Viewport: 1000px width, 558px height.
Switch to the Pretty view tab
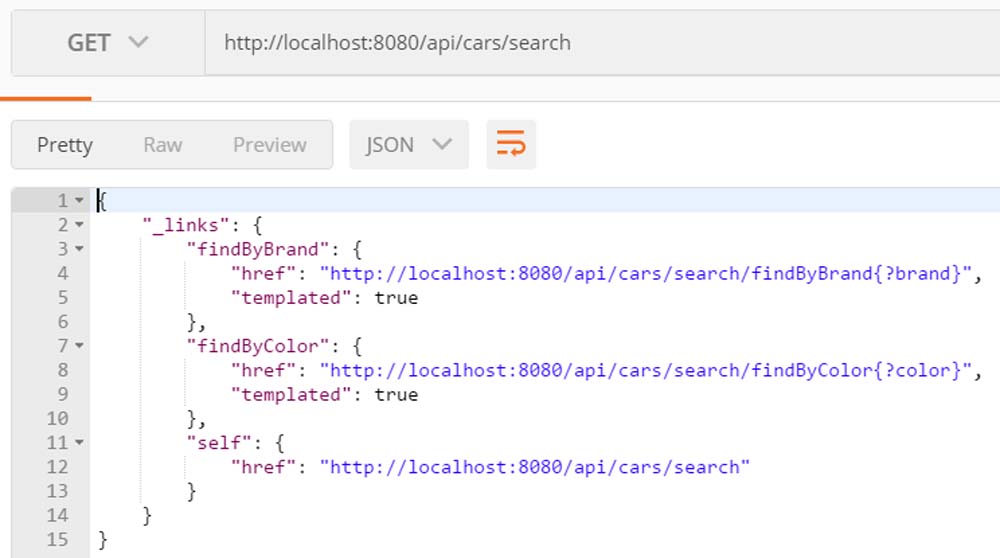point(65,145)
